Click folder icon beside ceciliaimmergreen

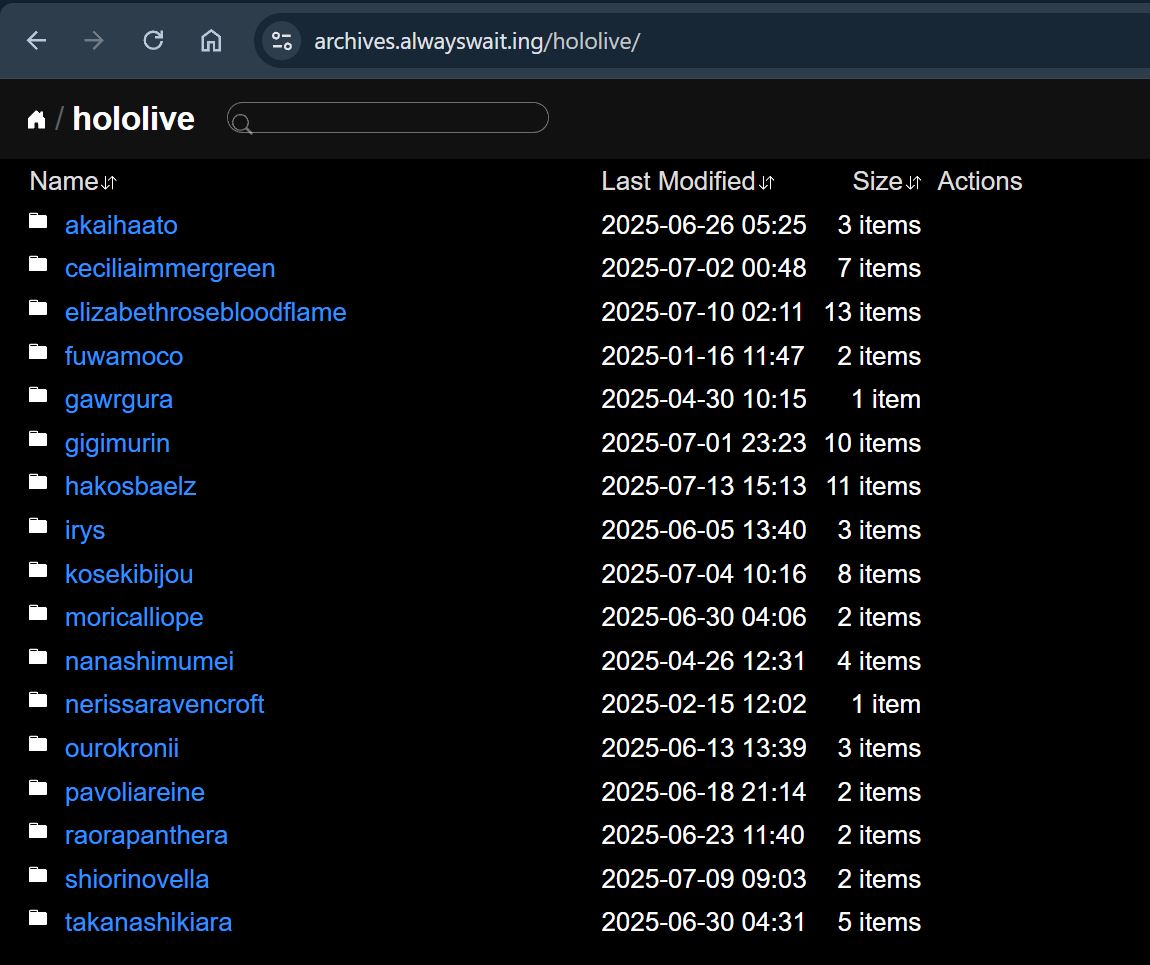38,264
